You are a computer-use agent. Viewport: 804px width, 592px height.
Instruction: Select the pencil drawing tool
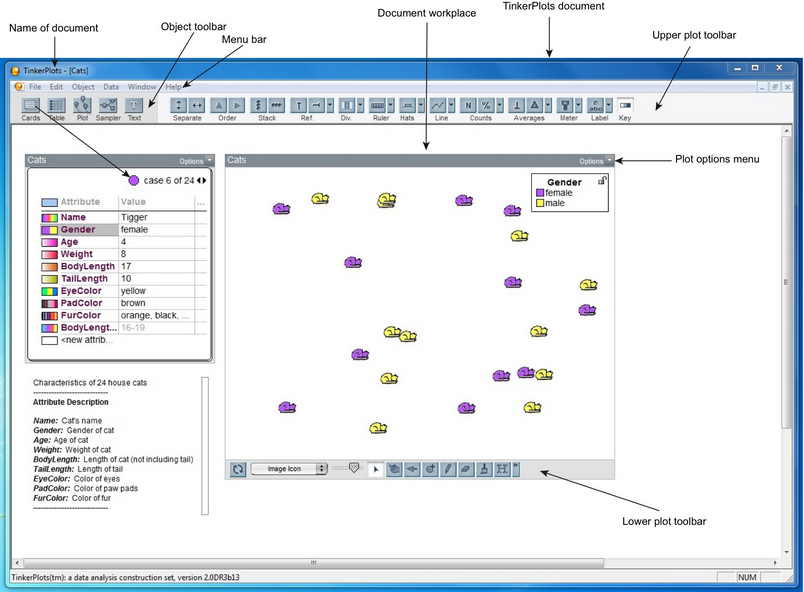tap(448, 469)
